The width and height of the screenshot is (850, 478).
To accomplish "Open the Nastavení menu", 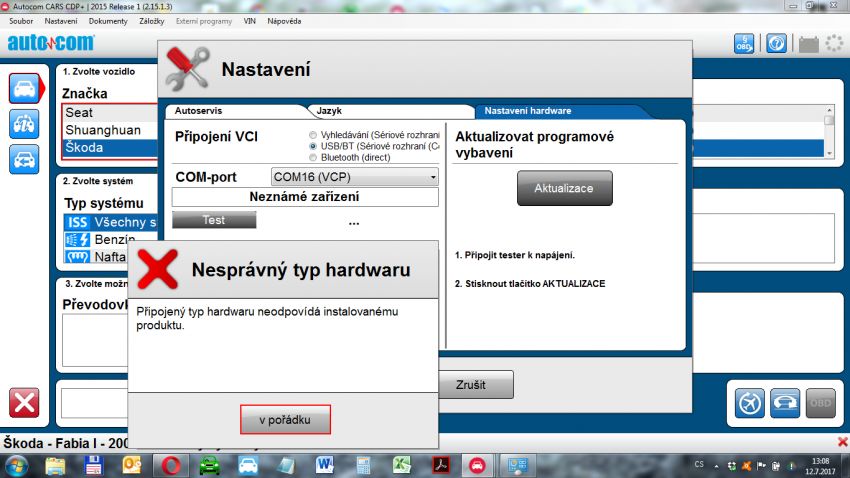I will (x=61, y=21).
